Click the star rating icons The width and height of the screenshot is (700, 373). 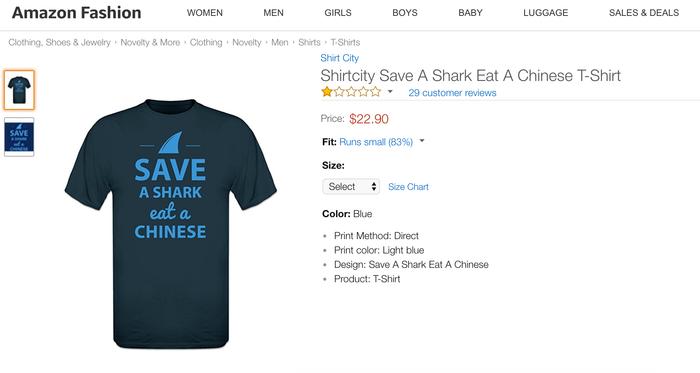[351, 92]
